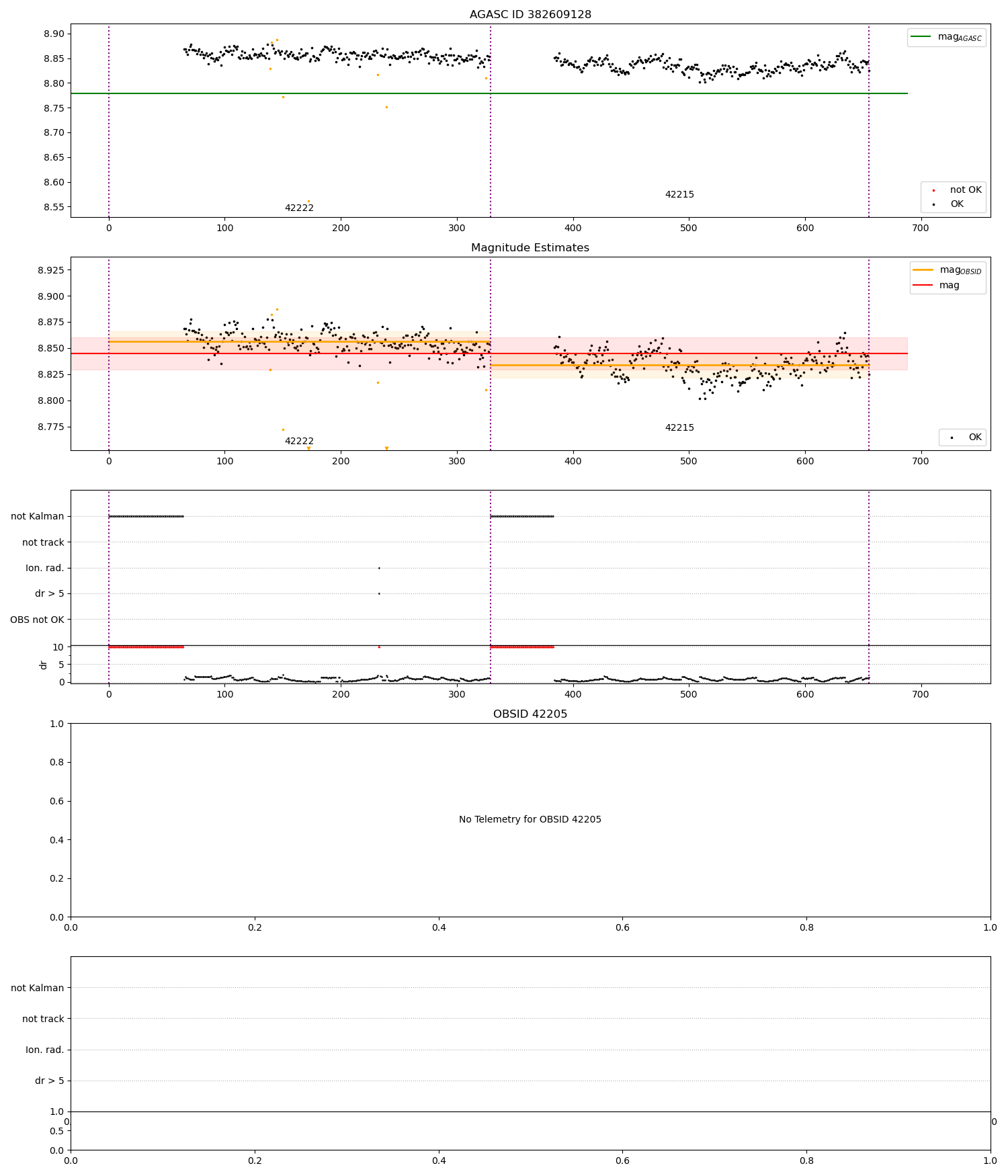
Task: Click the mag OBSID legend entry
Action: pos(948,270)
